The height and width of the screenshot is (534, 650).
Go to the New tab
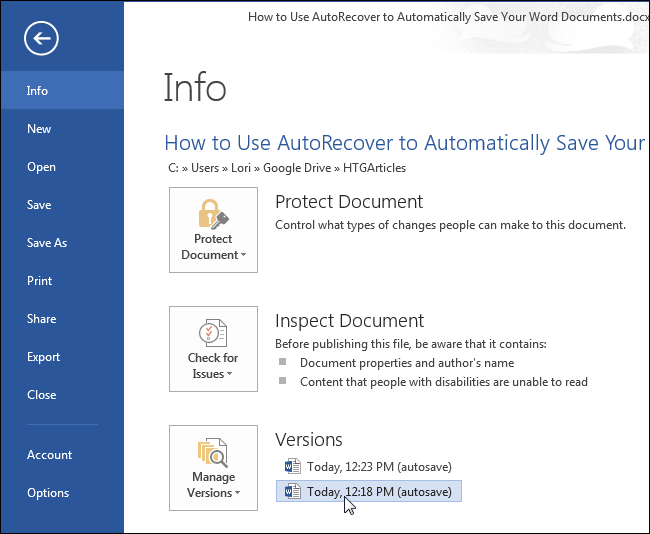click(39, 129)
